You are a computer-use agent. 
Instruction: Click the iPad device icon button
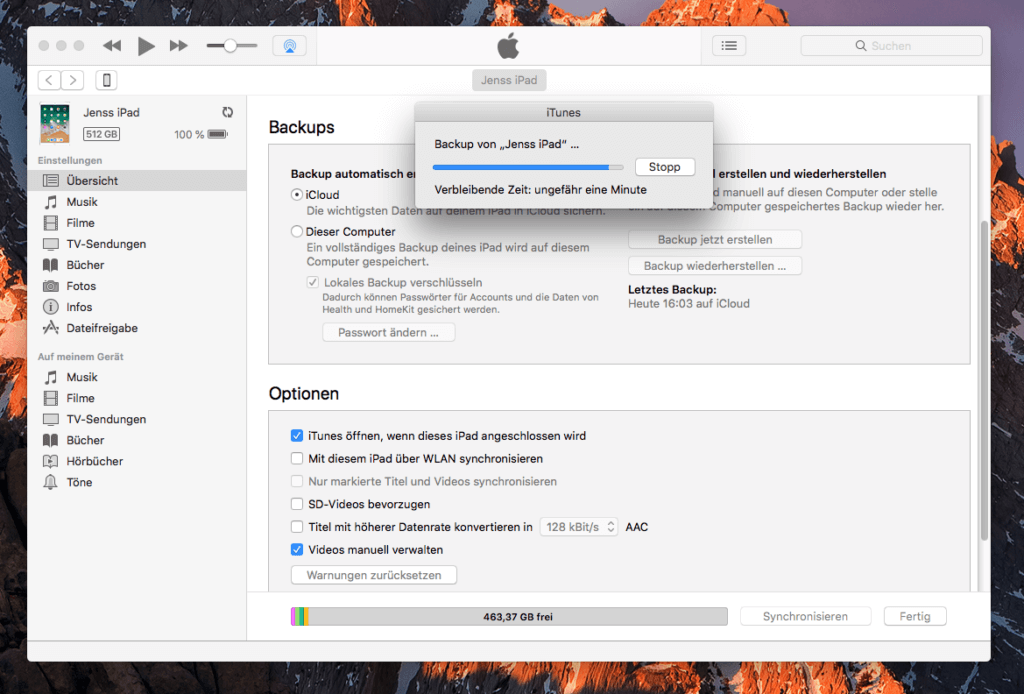click(x=106, y=80)
